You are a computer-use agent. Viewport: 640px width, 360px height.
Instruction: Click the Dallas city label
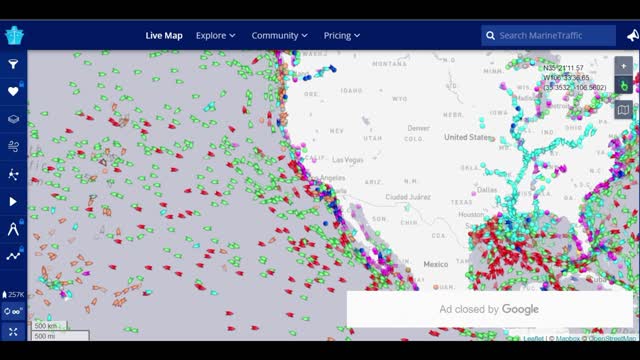pos(487,190)
